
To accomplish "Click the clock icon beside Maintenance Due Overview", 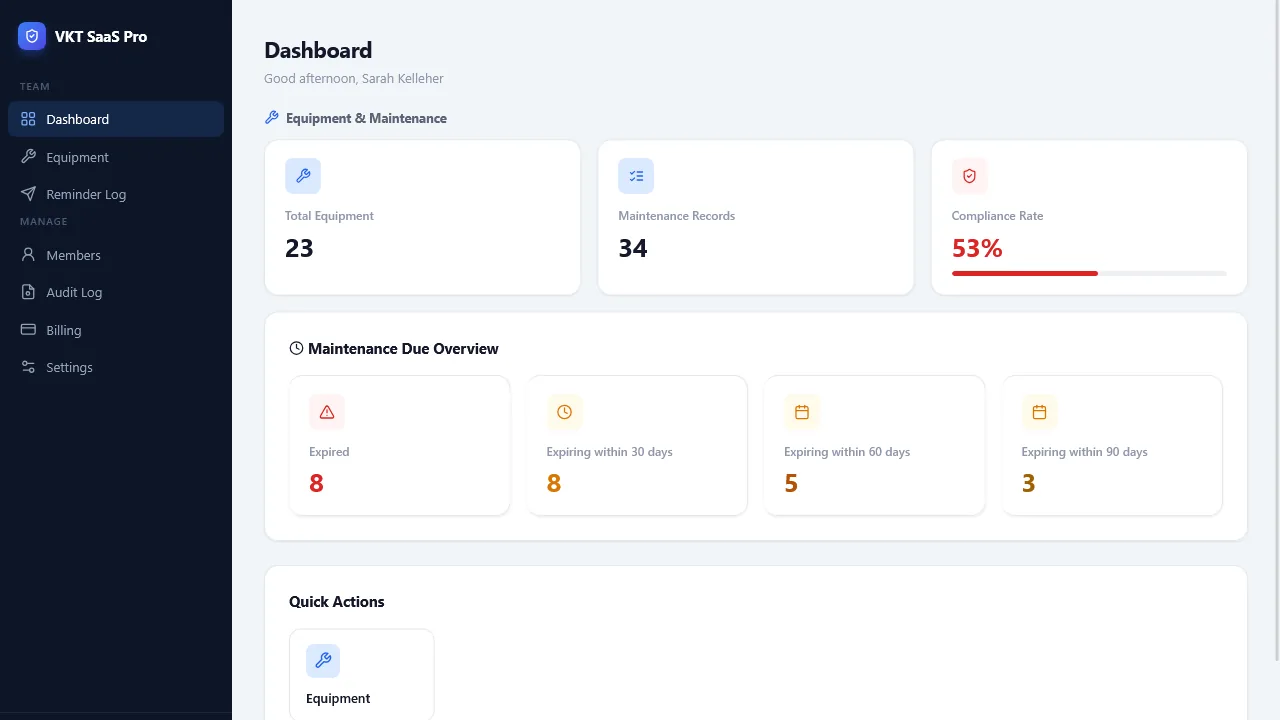I will tap(296, 348).
